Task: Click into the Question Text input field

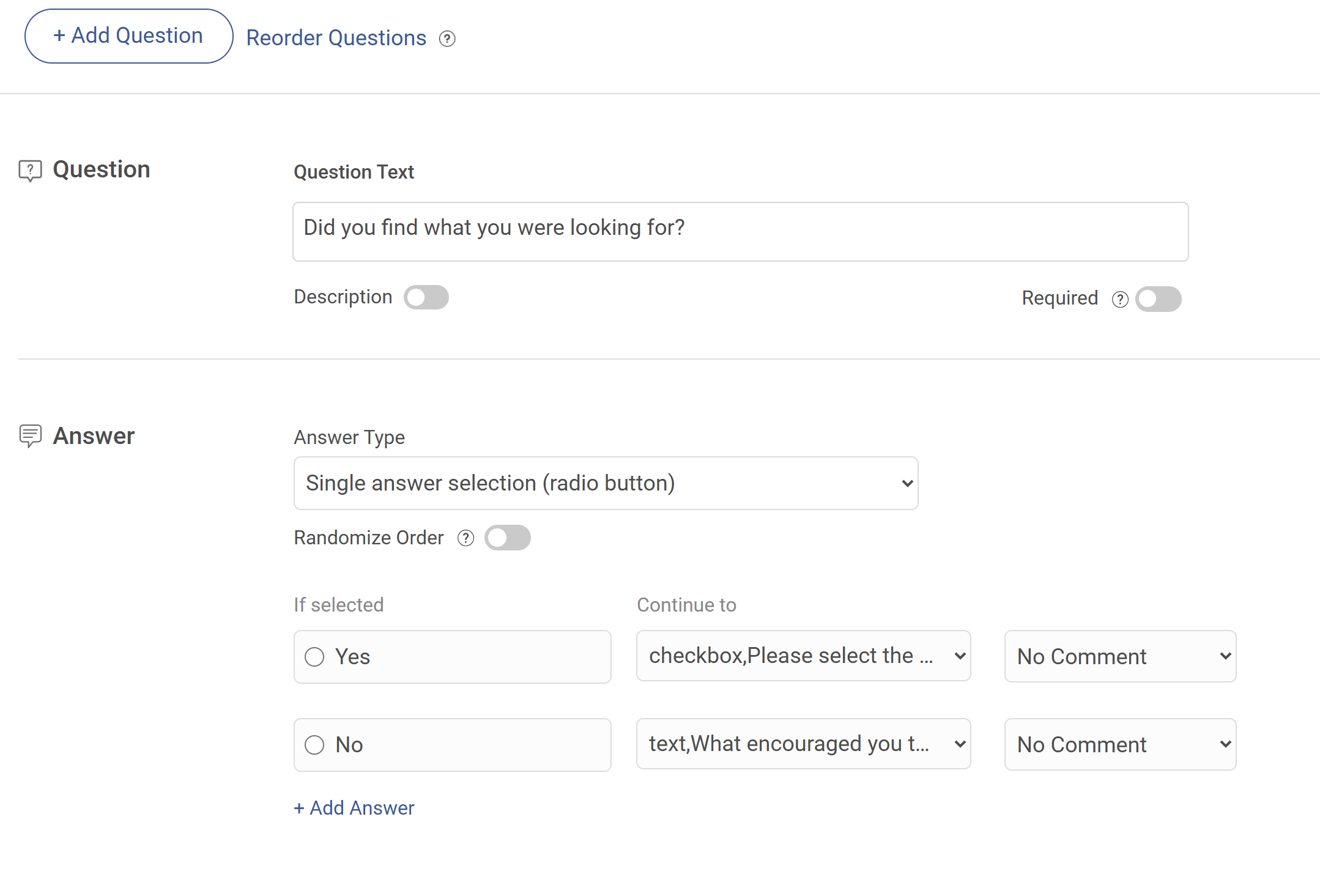Action: pyautogui.click(x=741, y=232)
